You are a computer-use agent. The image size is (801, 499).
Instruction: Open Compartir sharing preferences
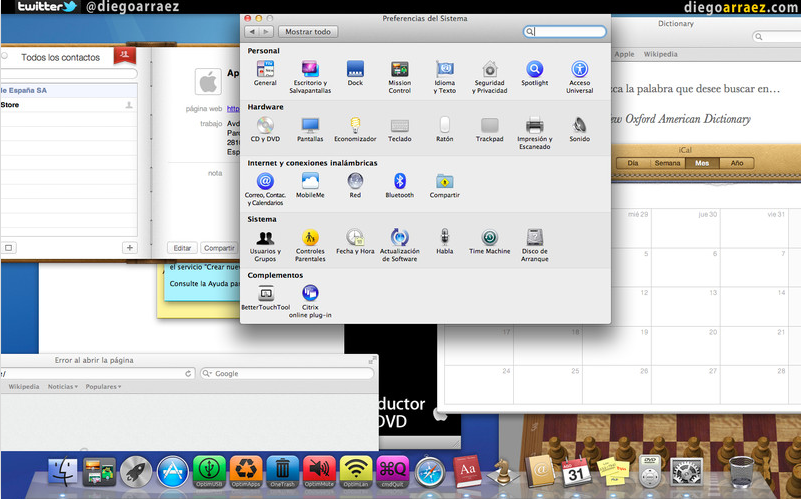(x=444, y=185)
